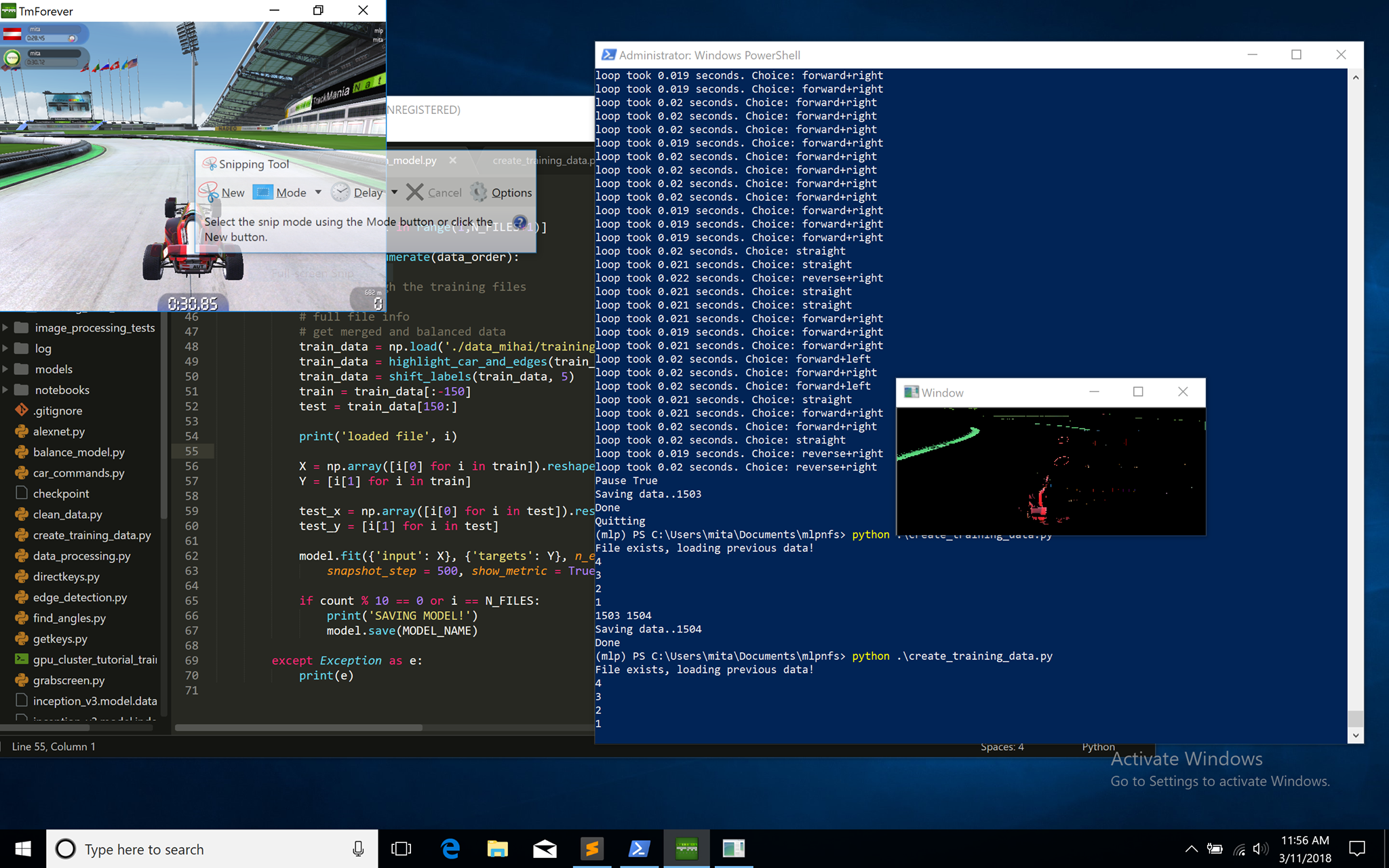Image resolution: width=1389 pixels, height=868 pixels.
Task: Click the Python syntax label in status bar
Action: (x=1098, y=747)
